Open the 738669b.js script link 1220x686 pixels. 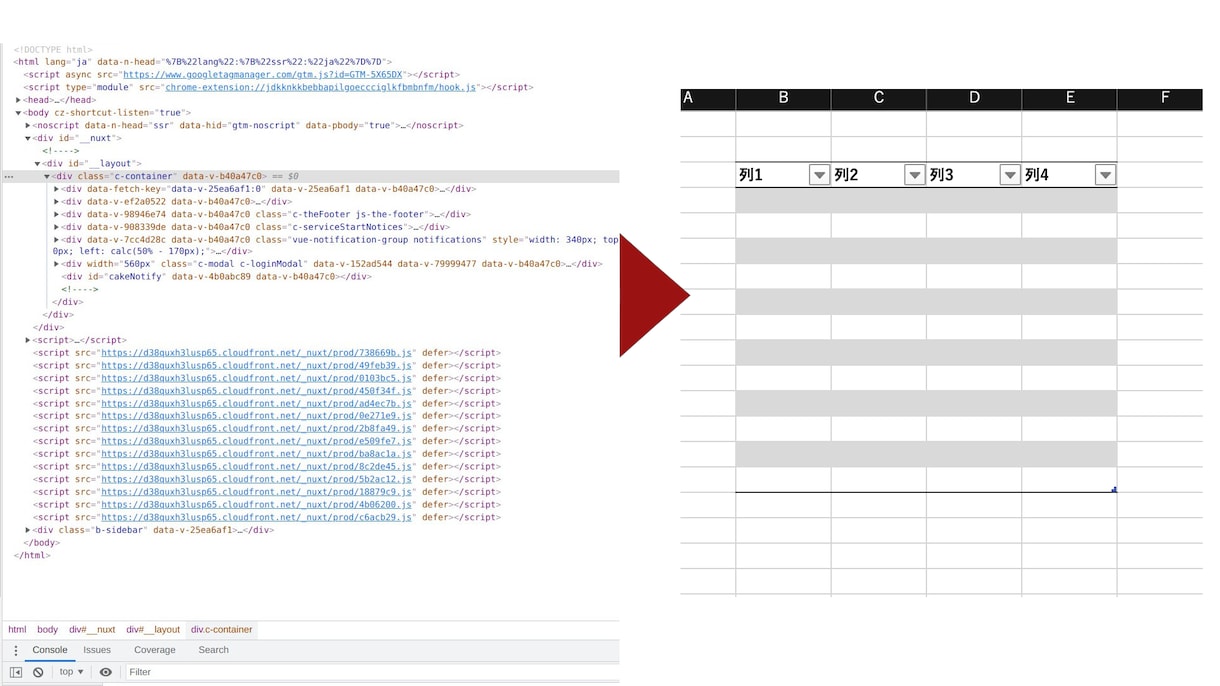click(256, 353)
